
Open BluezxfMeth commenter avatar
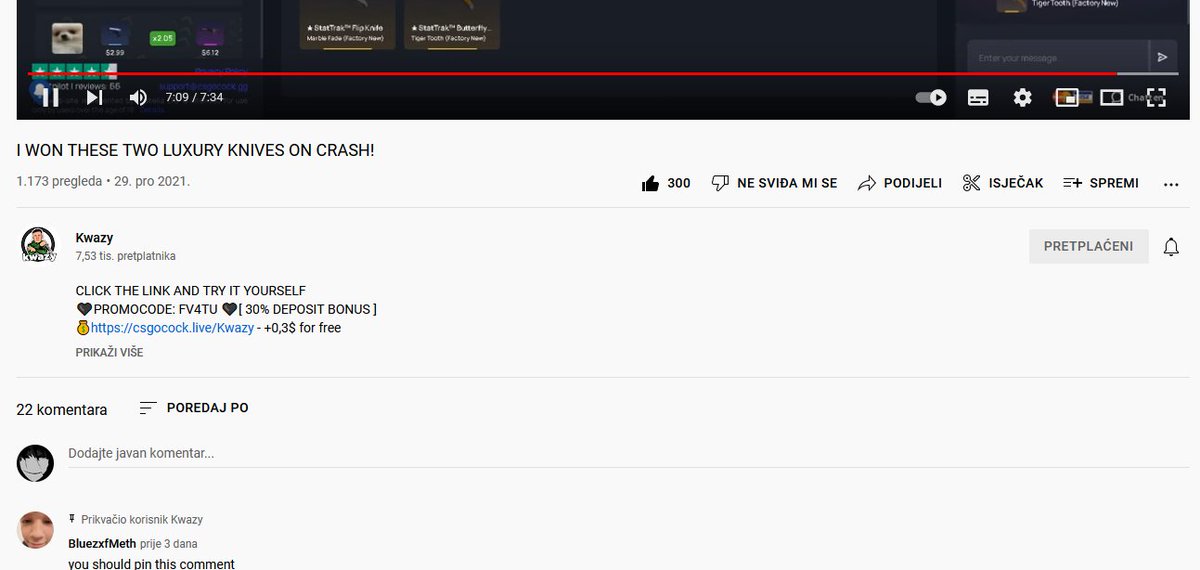click(x=36, y=530)
